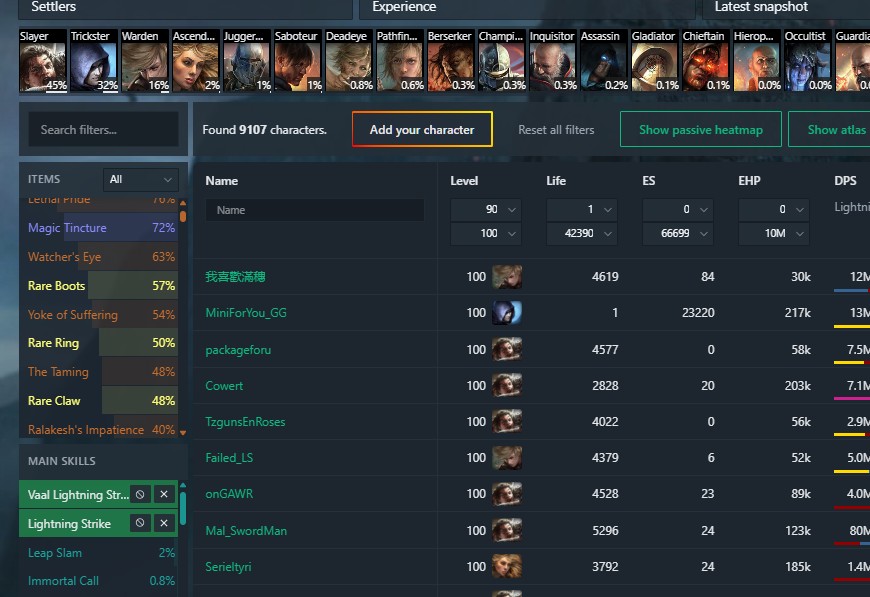
Task: Select the Gladiator ascendancy portrait
Action: point(655,60)
